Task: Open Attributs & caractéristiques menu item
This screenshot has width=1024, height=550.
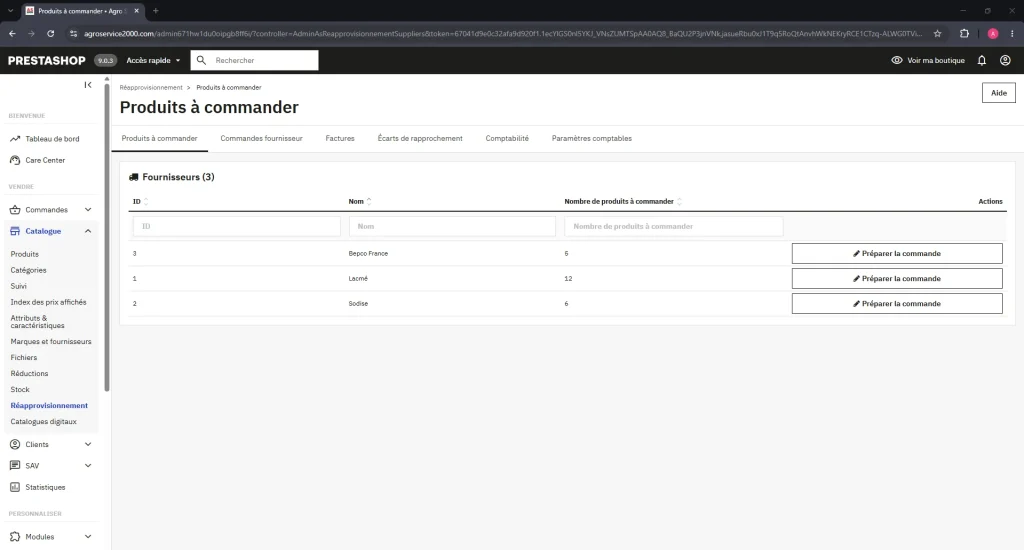Action: 37,321
